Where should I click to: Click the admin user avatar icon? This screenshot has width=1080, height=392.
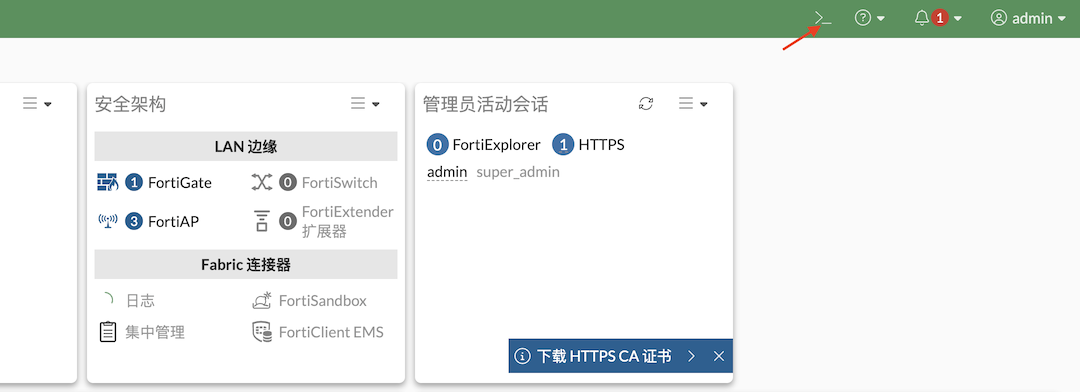coord(999,18)
